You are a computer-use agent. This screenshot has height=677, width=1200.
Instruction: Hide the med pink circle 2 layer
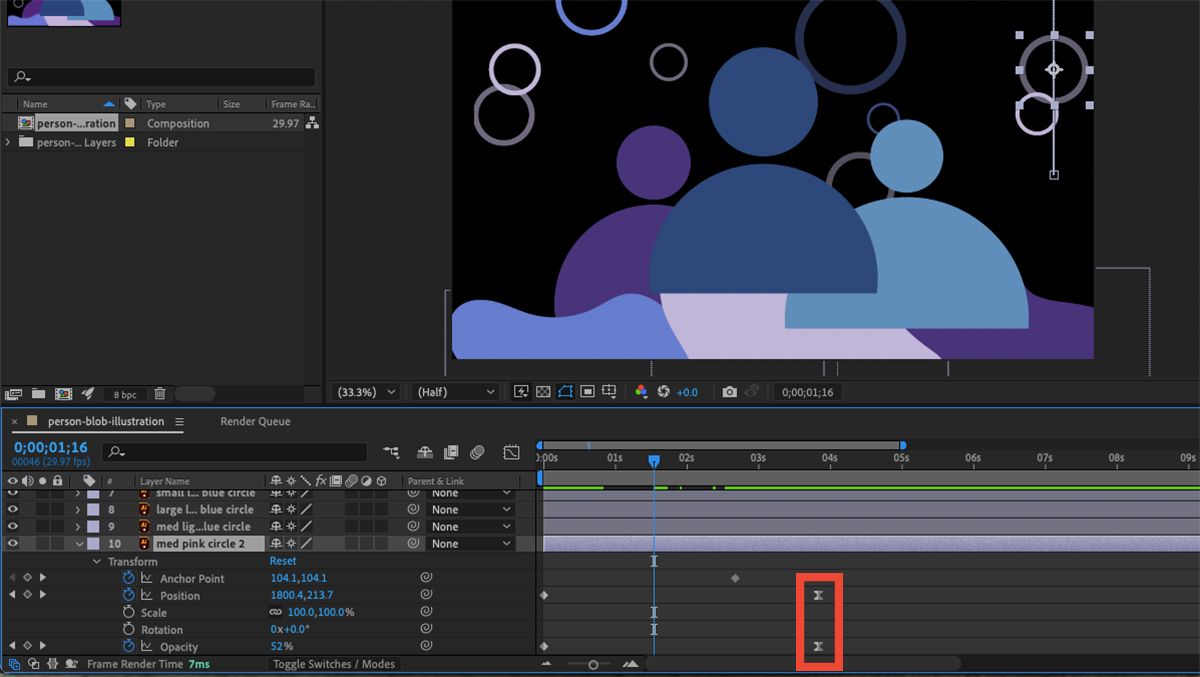(x=10, y=543)
